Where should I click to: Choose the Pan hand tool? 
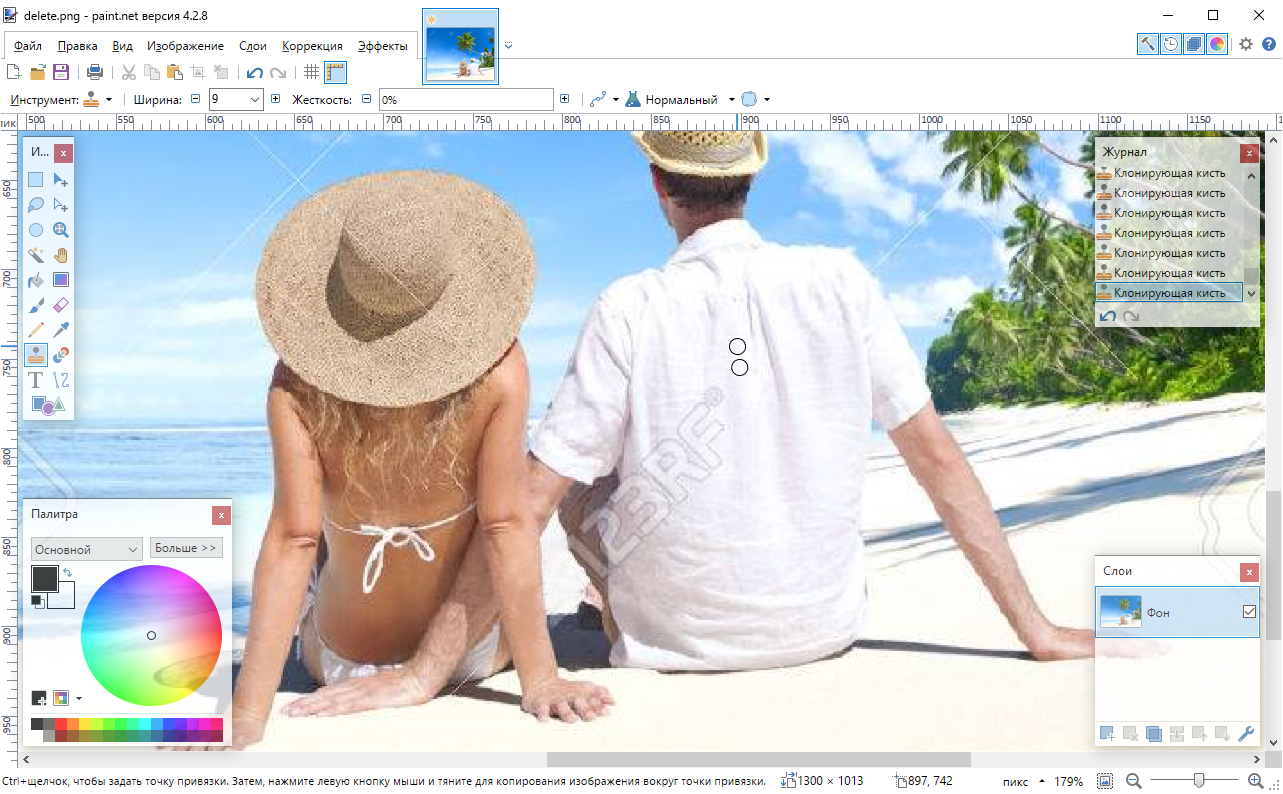pos(61,255)
